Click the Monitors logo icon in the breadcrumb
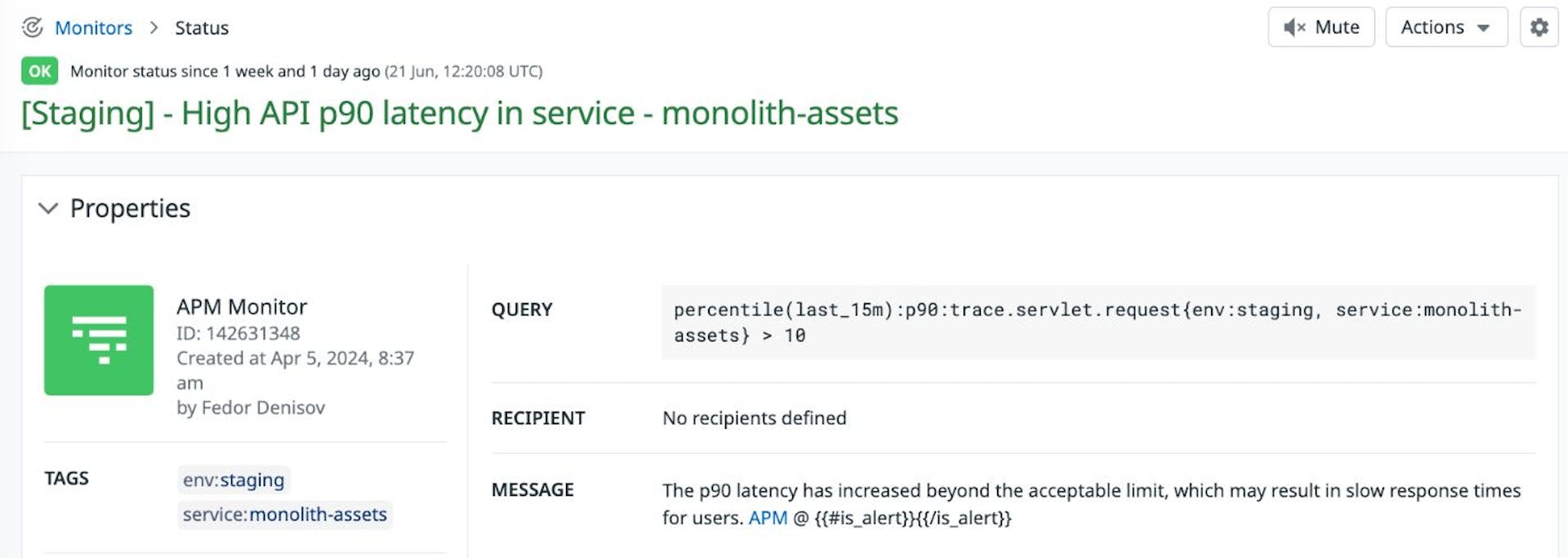The image size is (1568, 558). pos(31,27)
